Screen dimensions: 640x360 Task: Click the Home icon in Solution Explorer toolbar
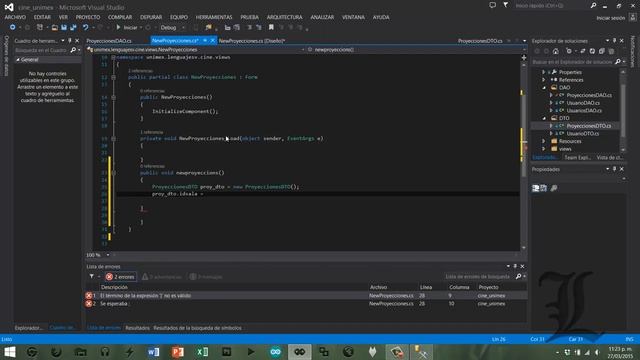pos(556,51)
